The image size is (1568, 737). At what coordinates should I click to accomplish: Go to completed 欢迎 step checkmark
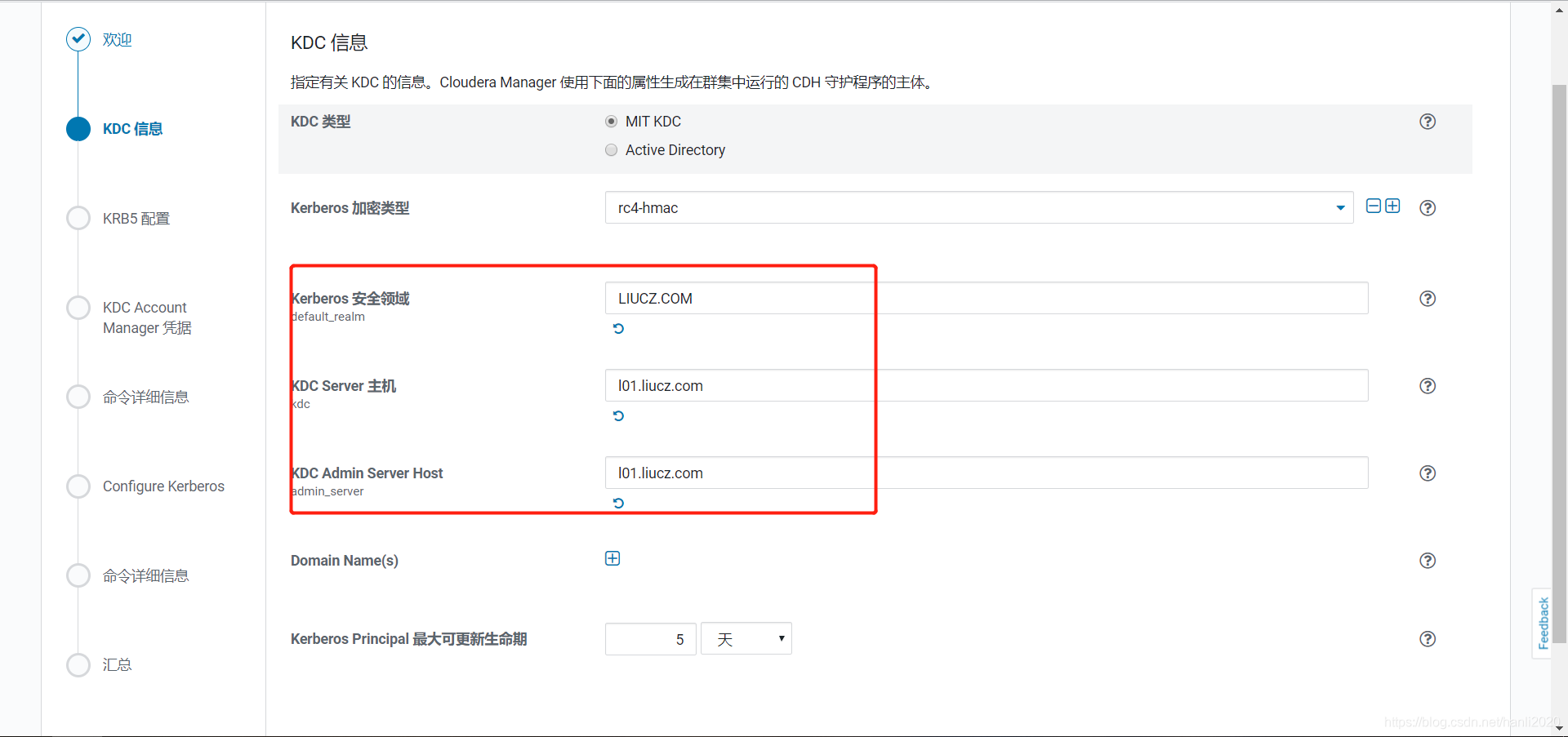click(x=78, y=39)
